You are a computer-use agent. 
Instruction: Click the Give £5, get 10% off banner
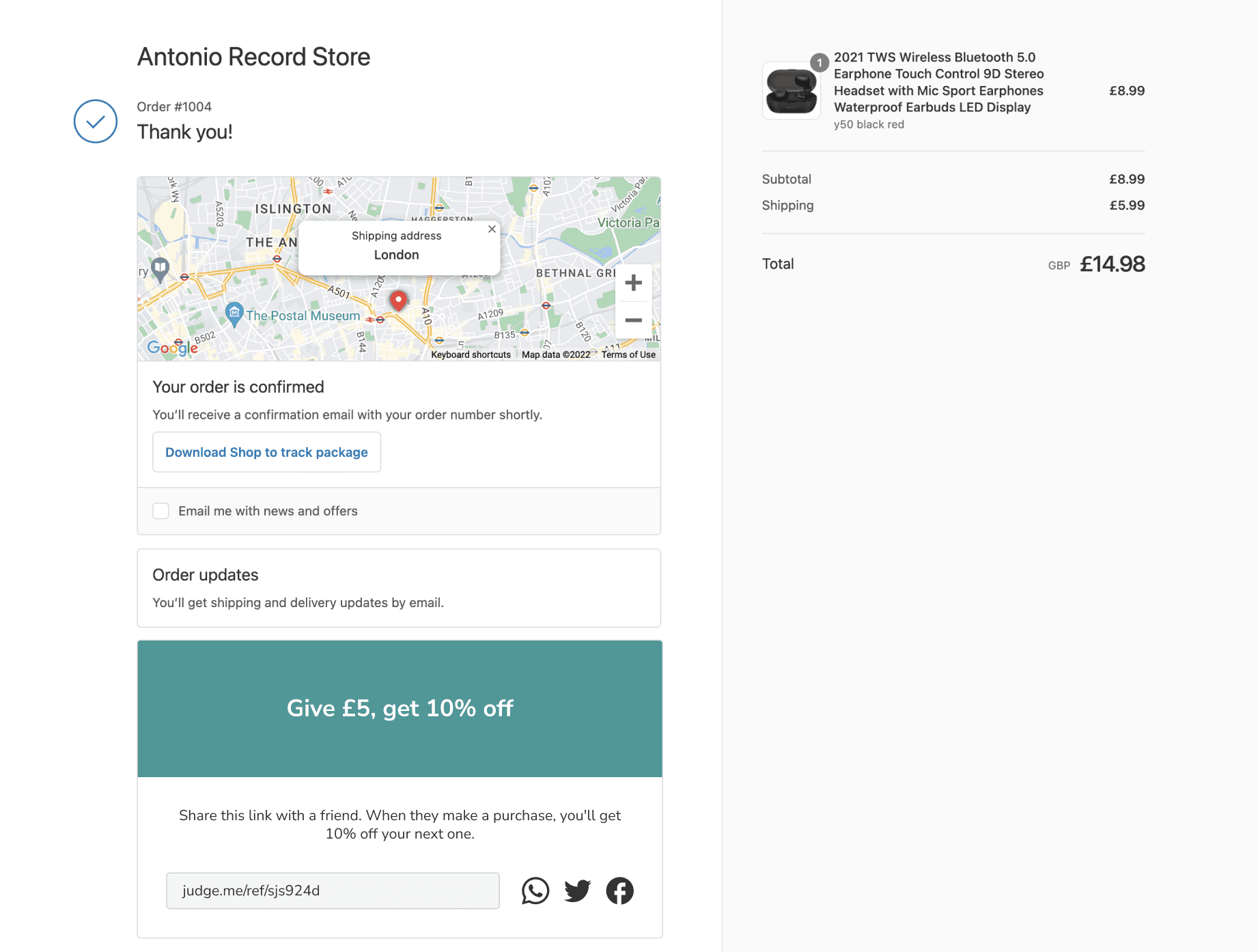[x=400, y=708]
